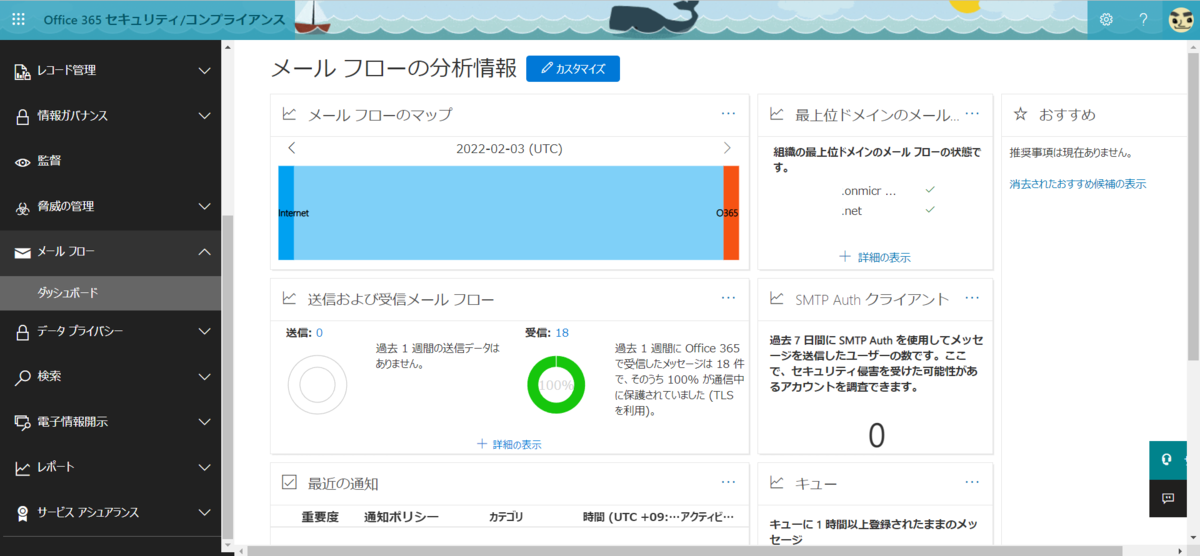Expand the データ プライバシー section chevron
The height and width of the screenshot is (556, 1200).
click(x=204, y=331)
